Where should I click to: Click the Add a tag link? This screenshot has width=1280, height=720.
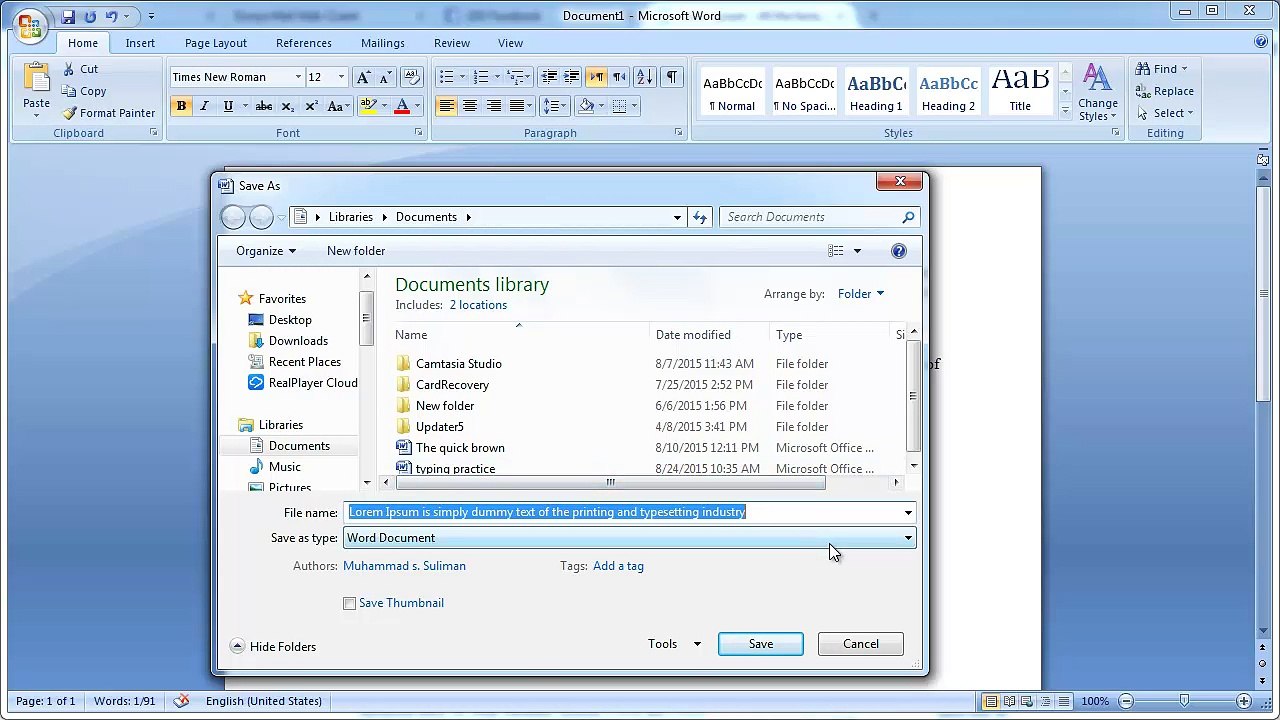pos(618,566)
